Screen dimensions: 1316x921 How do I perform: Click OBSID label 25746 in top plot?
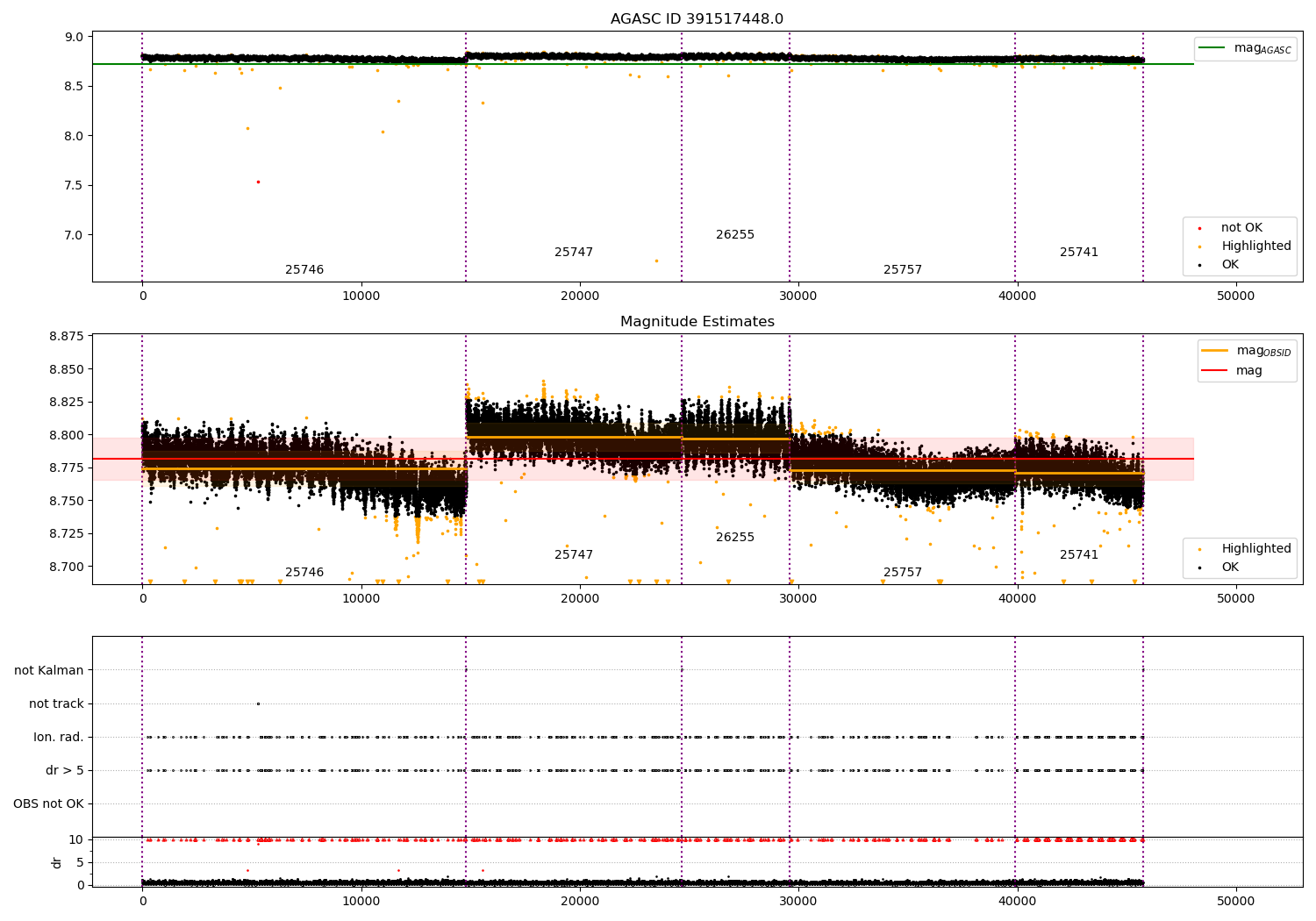pyautogui.click(x=304, y=270)
